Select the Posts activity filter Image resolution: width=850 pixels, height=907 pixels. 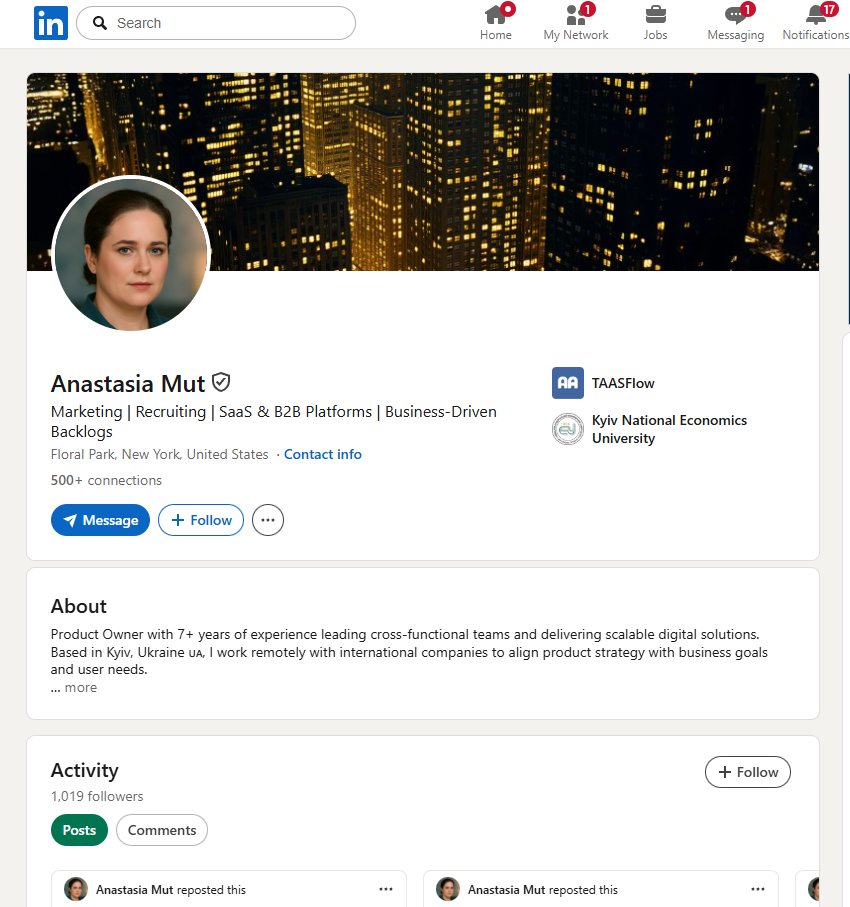[79, 830]
